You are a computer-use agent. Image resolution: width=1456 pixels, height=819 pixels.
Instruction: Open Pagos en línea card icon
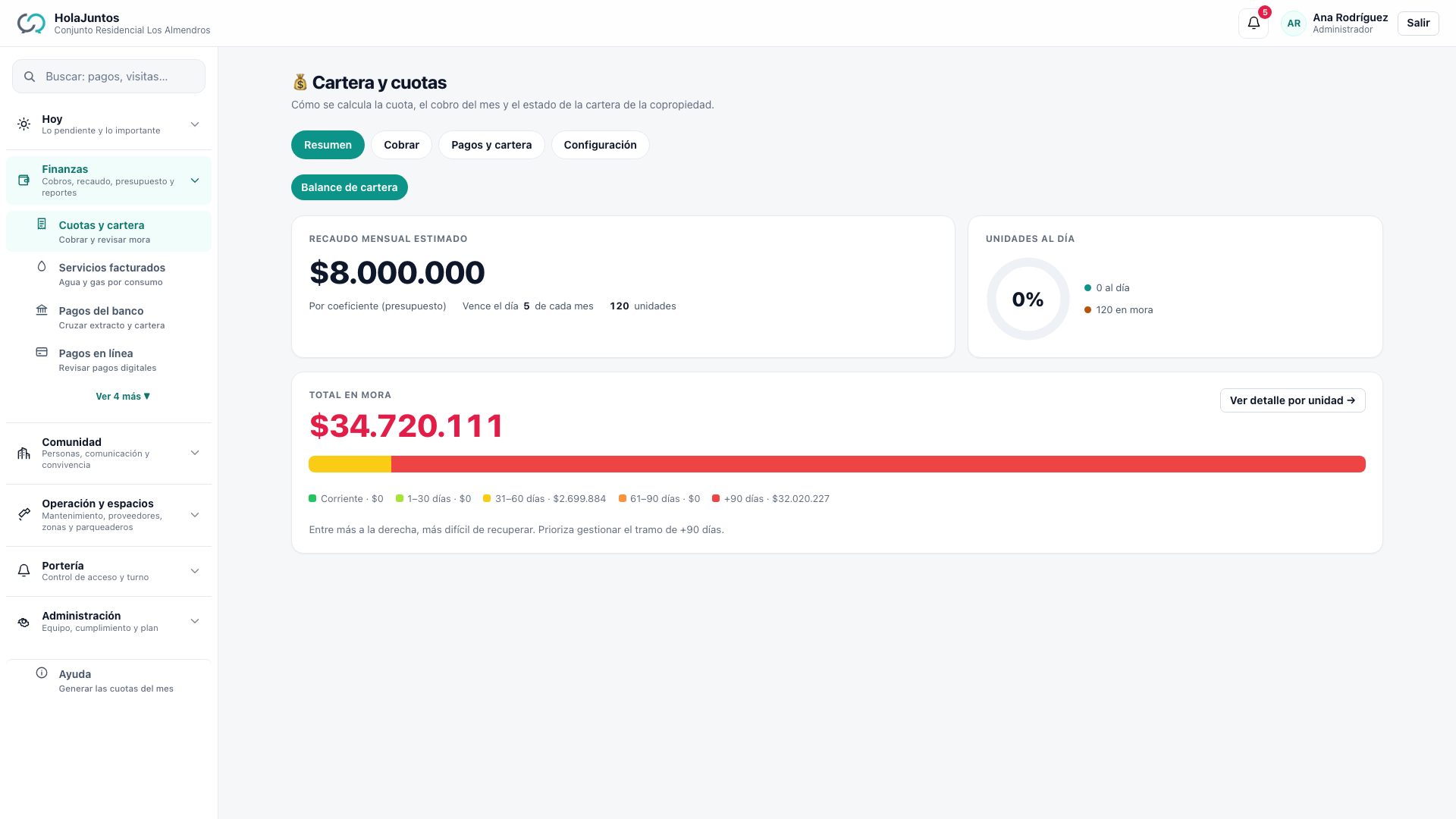pos(42,353)
